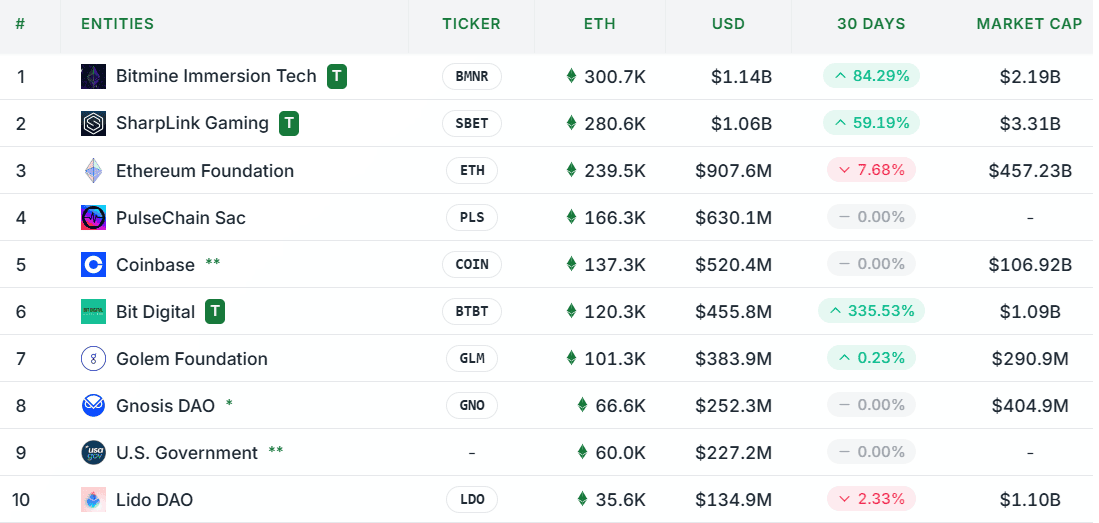The height and width of the screenshot is (523, 1099).
Task: Click the Gnosis DAO logo icon
Action: tap(93, 406)
